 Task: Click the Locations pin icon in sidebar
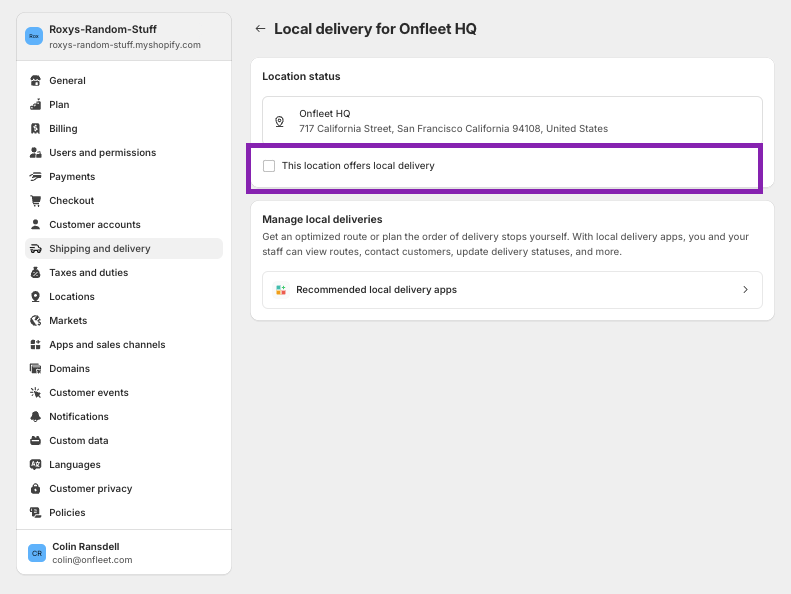[35, 296]
